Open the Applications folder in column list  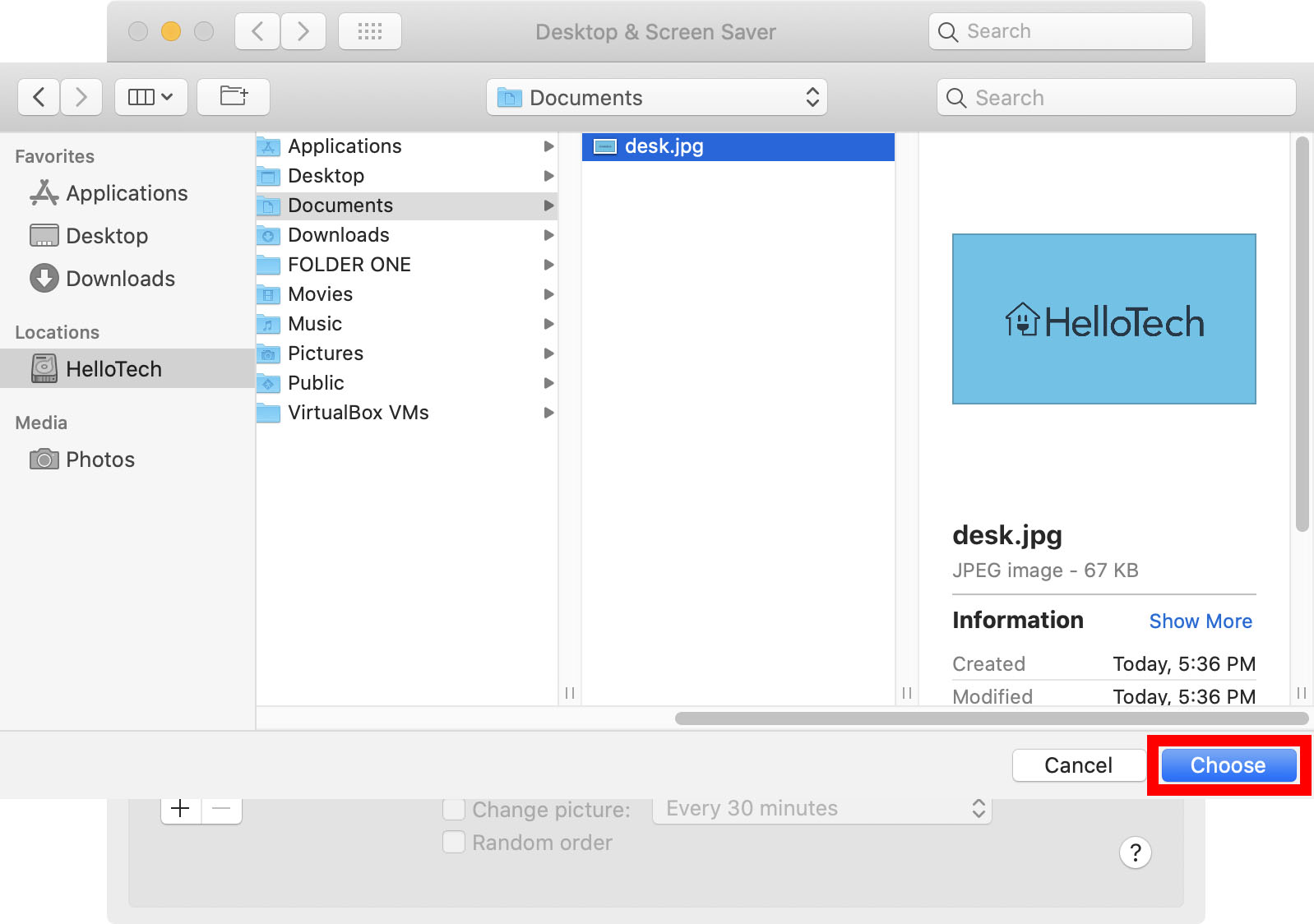pyautogui.click(x=407, y=146)
